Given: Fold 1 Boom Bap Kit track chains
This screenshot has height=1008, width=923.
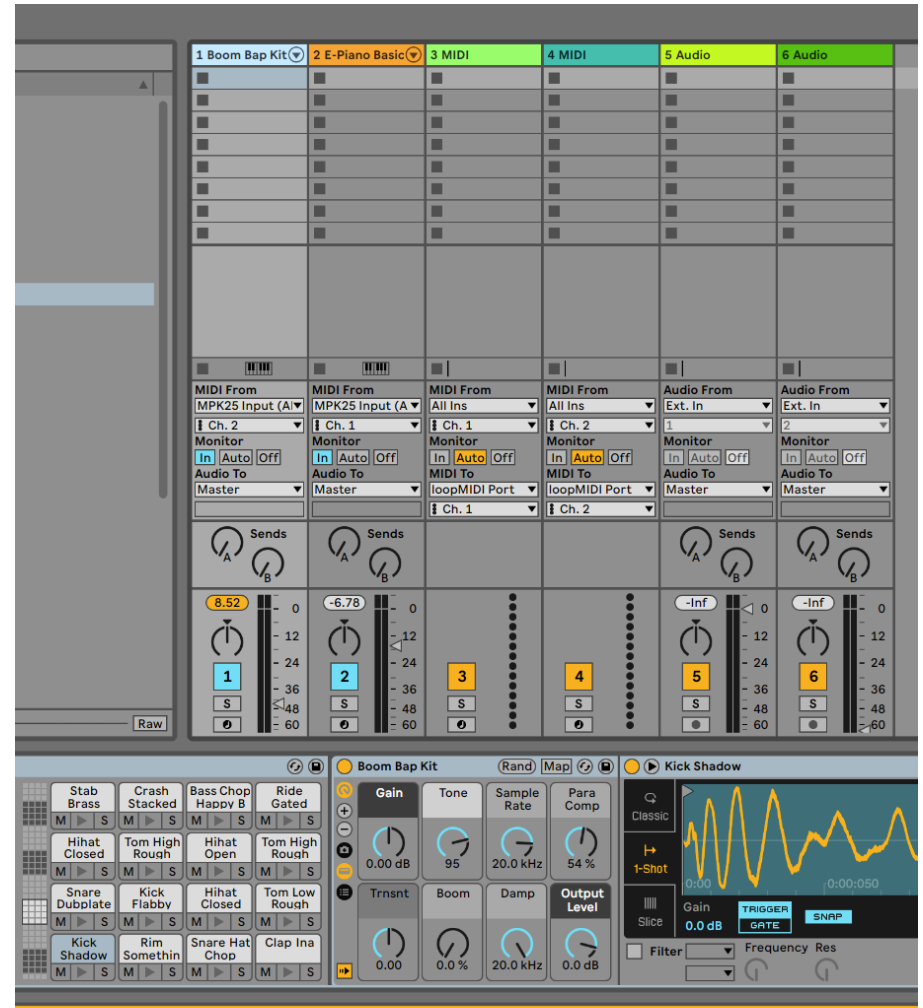Looking at the screenshot, I should pos(296,55).
